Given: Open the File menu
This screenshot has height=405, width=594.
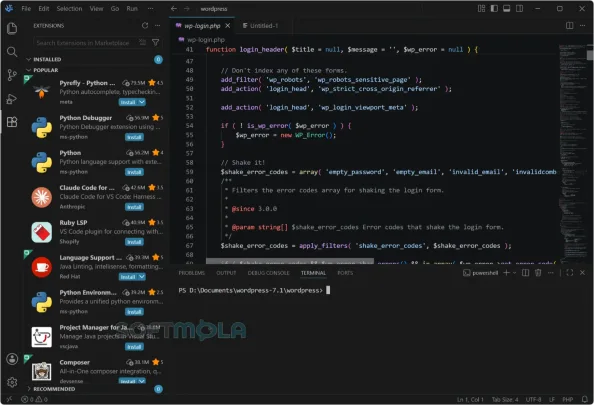Looking at the screenshot, I should click(26, 8).
